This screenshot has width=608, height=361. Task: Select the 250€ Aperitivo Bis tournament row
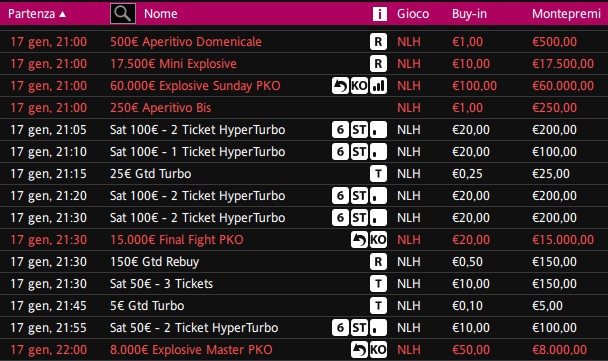click(x=304, y=108)
